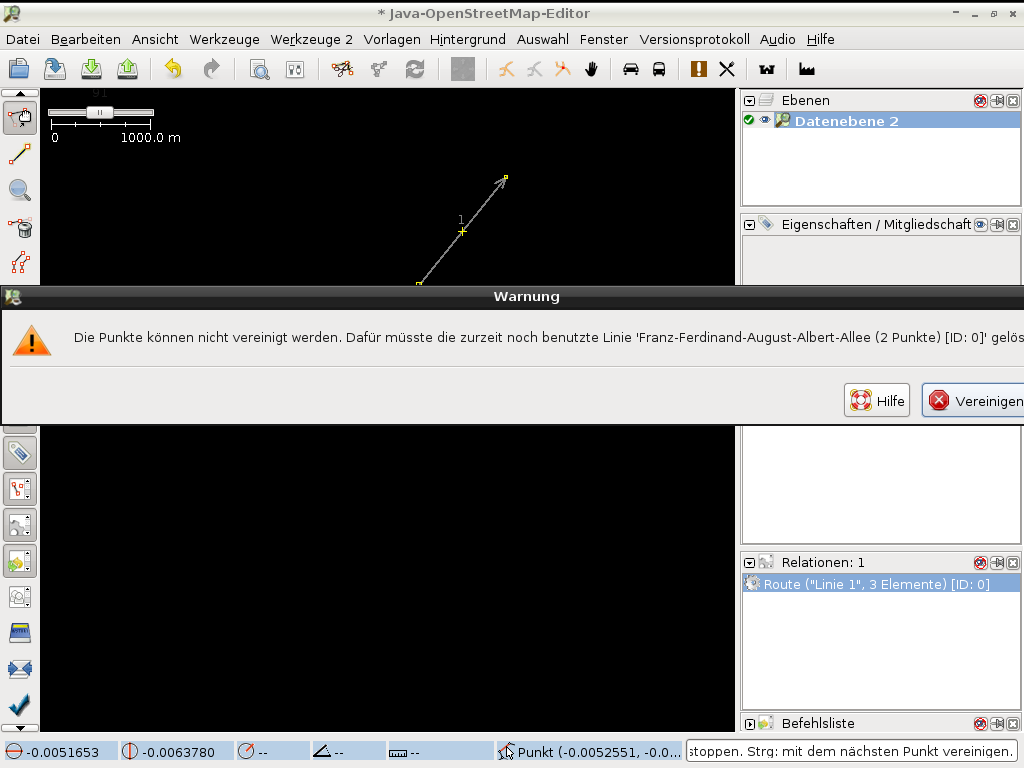Click the Hilfe button in warning dialog

877,401
